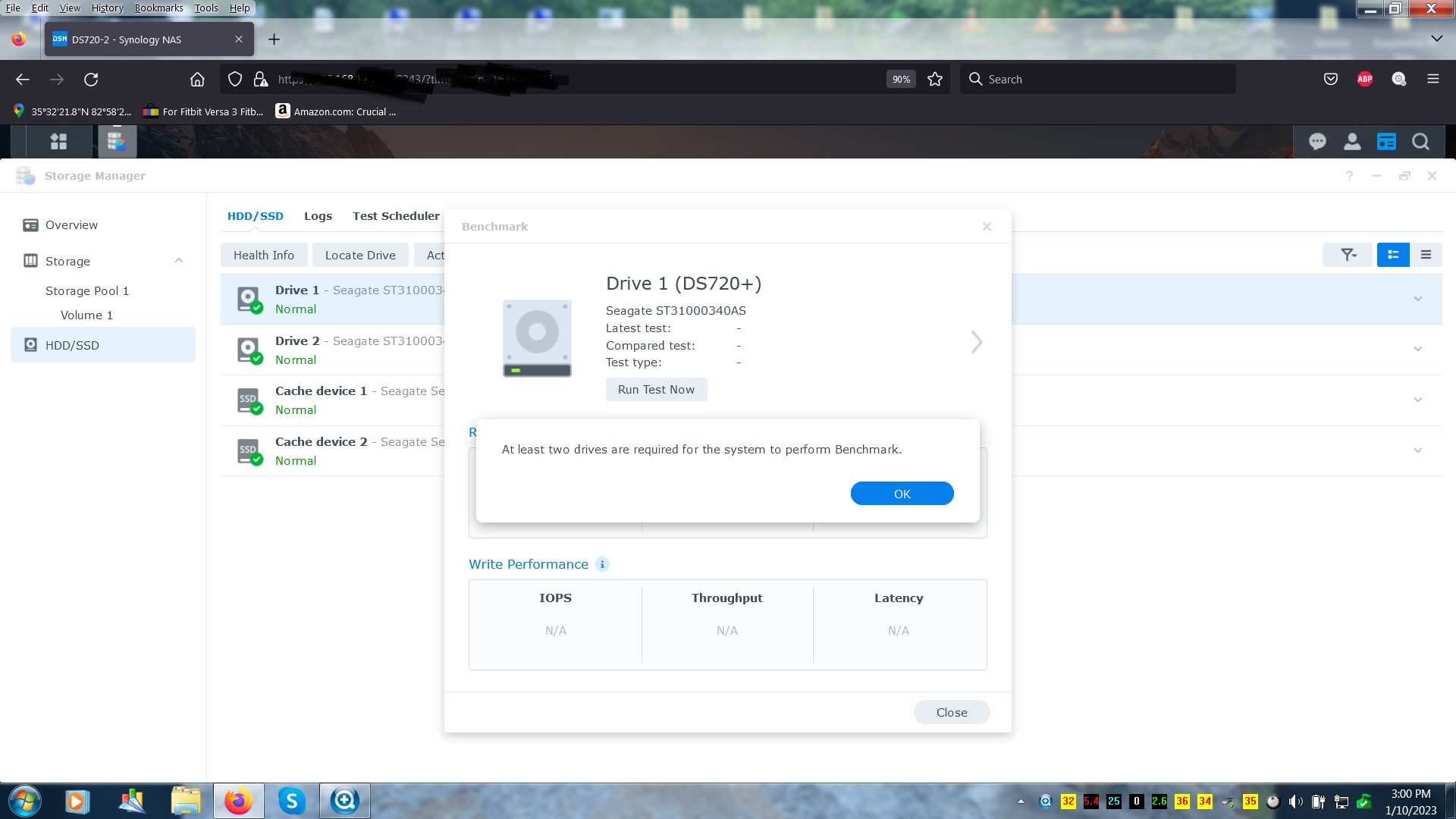Bookmark the page with the star icon
Image resolution: width=1456 pixels, height=819 pixels.
click(x=934, y=79)
